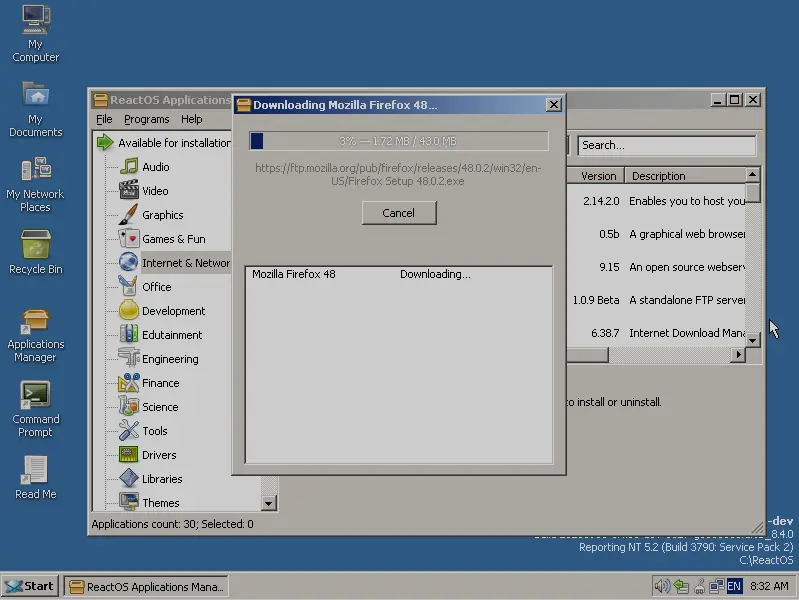Select the Engineering category icon
The width and height of the screenshot is (799, 600).
coord(128,358)
